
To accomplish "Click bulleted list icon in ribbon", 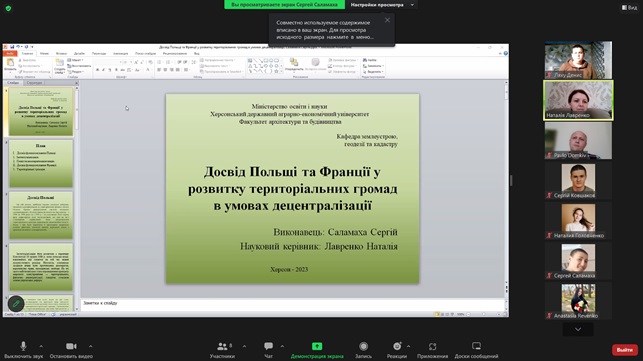I will (159, 62).
